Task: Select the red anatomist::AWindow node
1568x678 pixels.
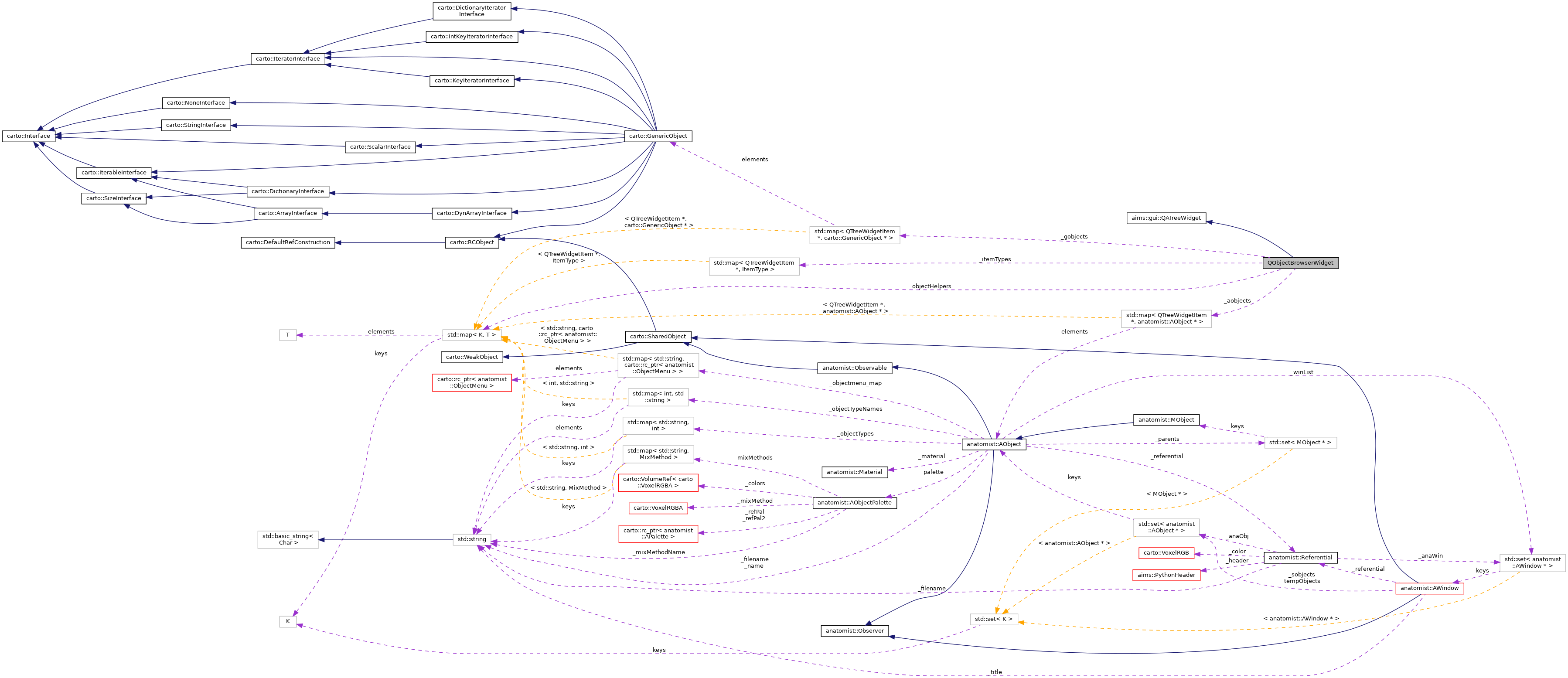Action: (x=1429, y=589)
